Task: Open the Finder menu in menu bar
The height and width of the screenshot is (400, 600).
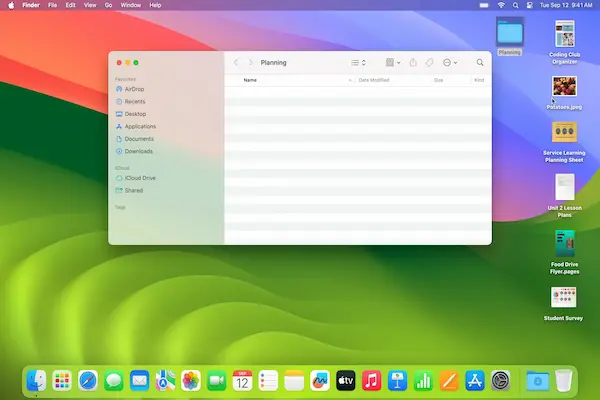Action: click(31, 5)
